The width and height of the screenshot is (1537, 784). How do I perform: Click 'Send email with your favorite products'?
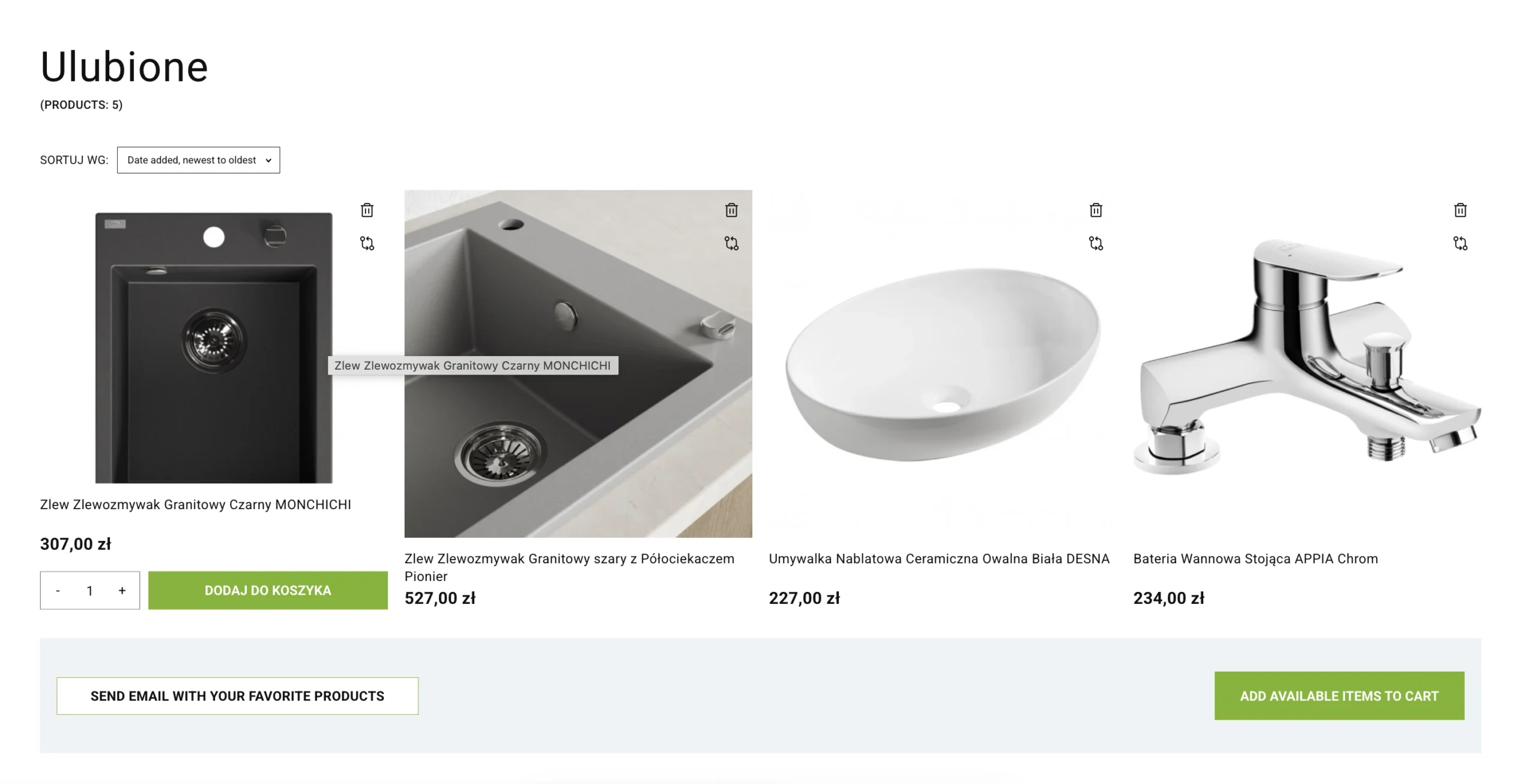pos(237,696)
